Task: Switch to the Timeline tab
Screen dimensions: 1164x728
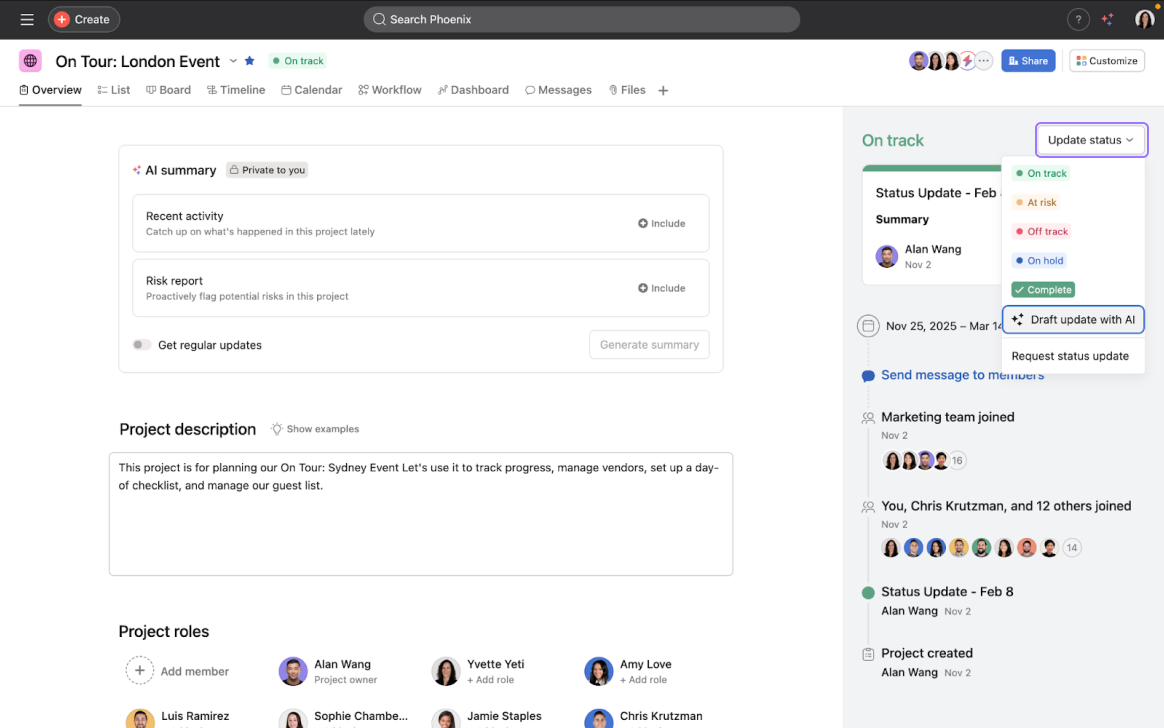Action: (236, 90)
